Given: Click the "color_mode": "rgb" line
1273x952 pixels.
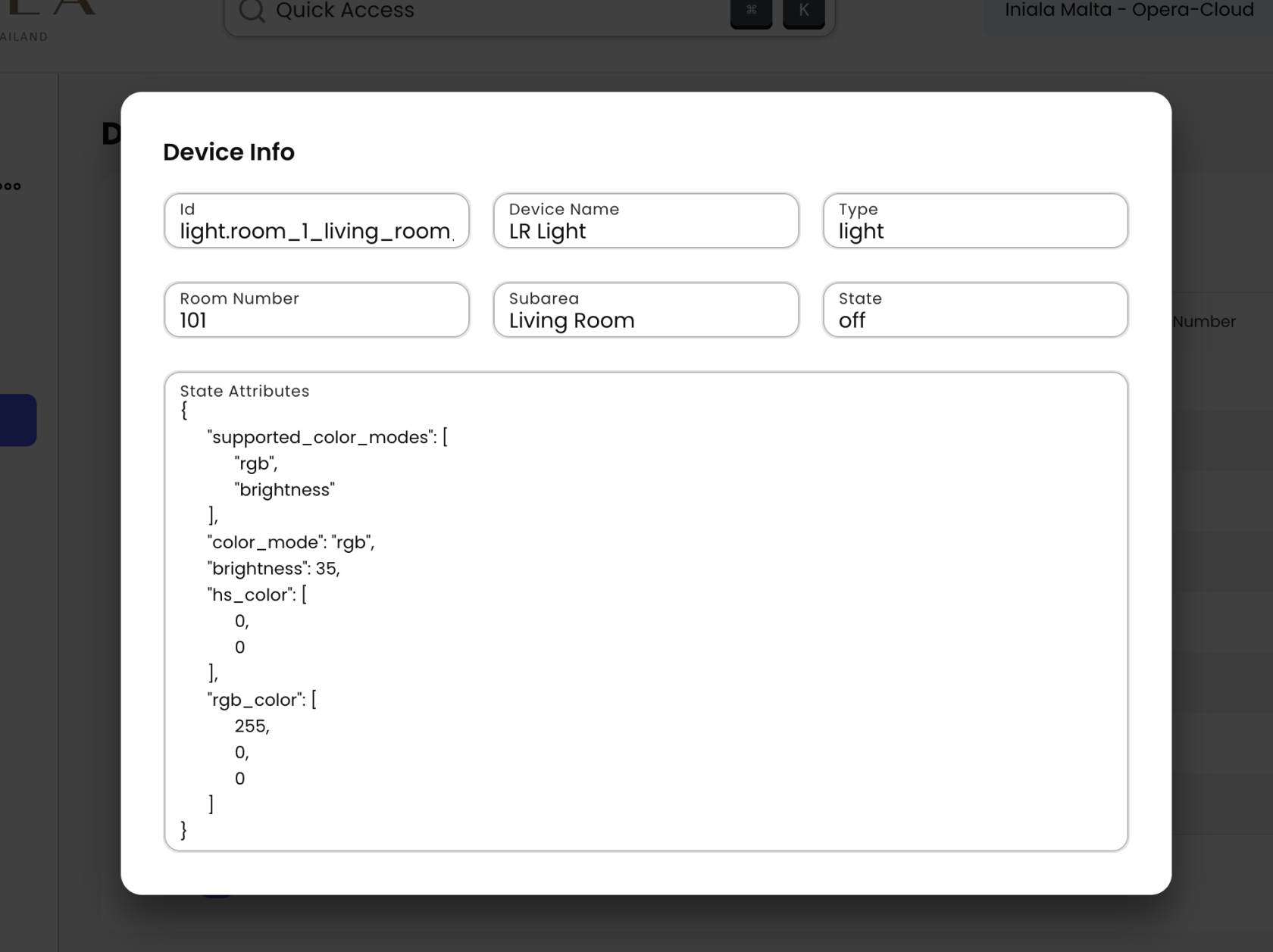Looking at the screenshot, I should [290, 542].
